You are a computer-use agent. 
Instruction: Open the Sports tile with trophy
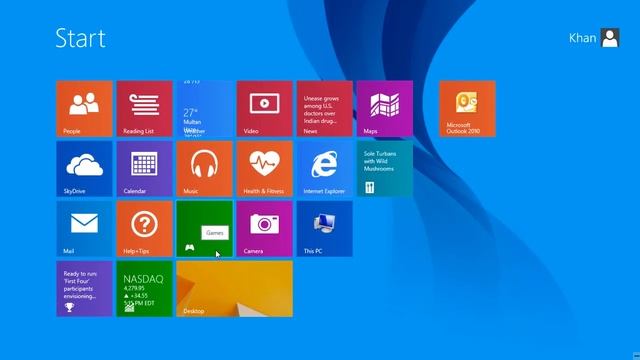[x=84, y=289]
